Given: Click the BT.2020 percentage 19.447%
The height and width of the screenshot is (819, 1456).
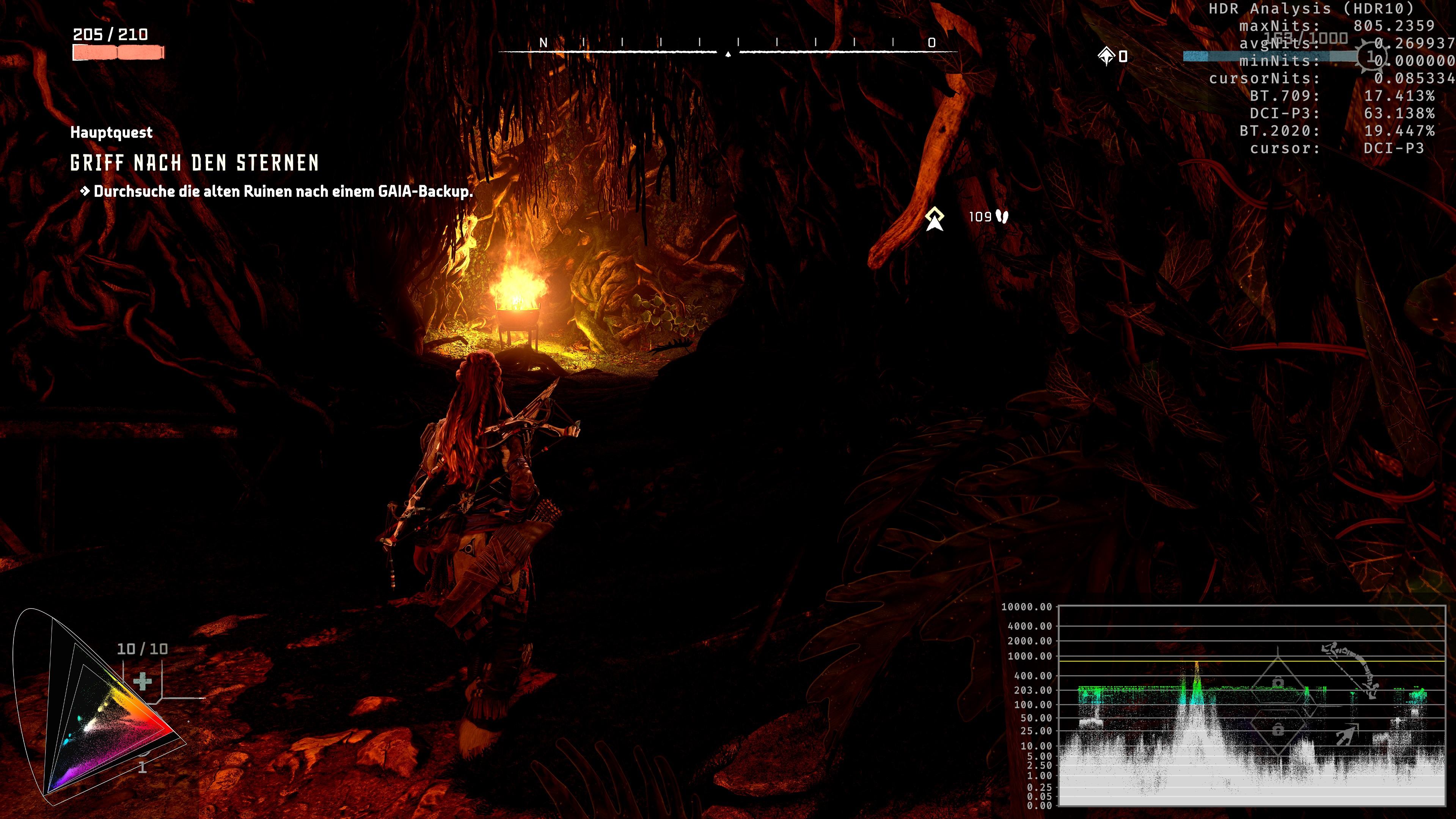Looking at the screenshot, I should [x=1399, y=130].
